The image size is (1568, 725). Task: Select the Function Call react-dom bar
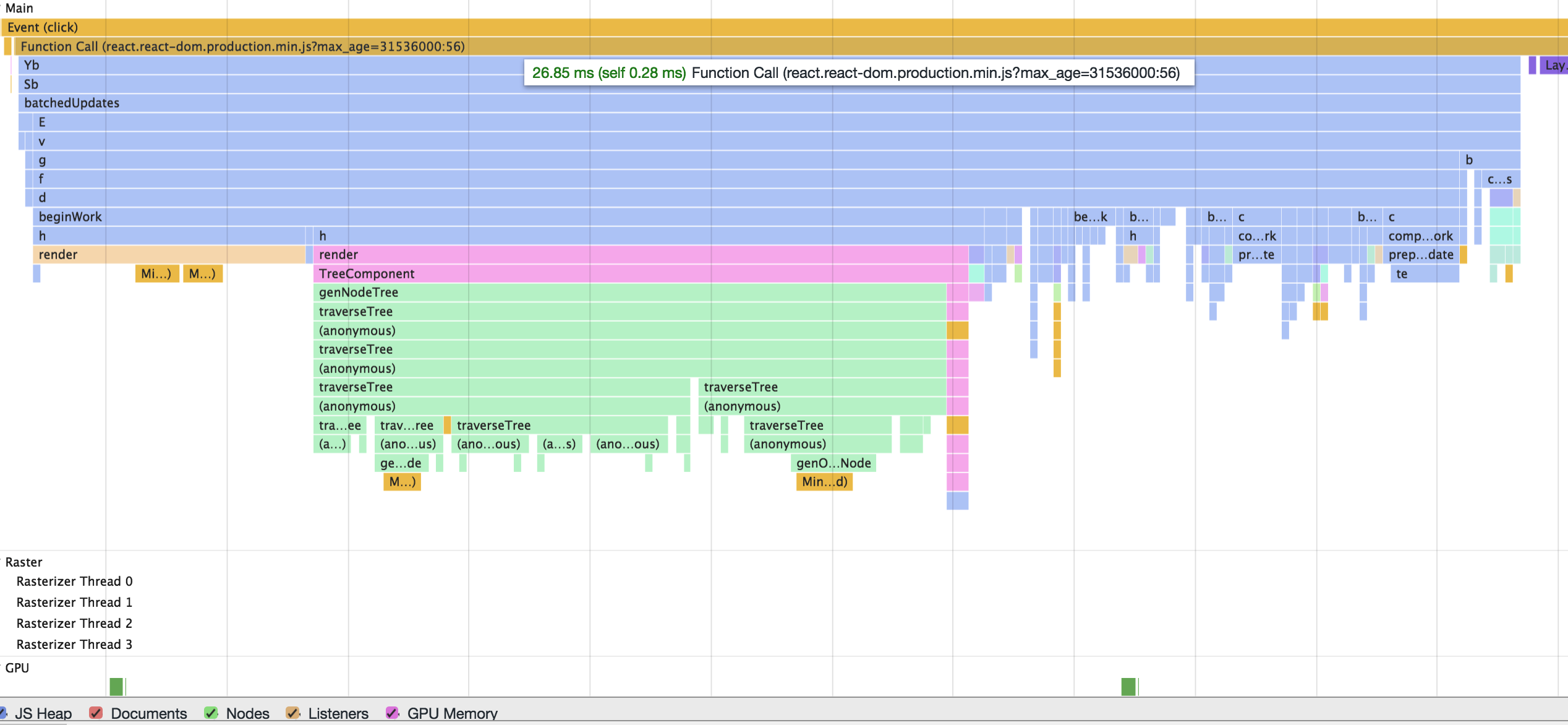(x=790, y=46)
